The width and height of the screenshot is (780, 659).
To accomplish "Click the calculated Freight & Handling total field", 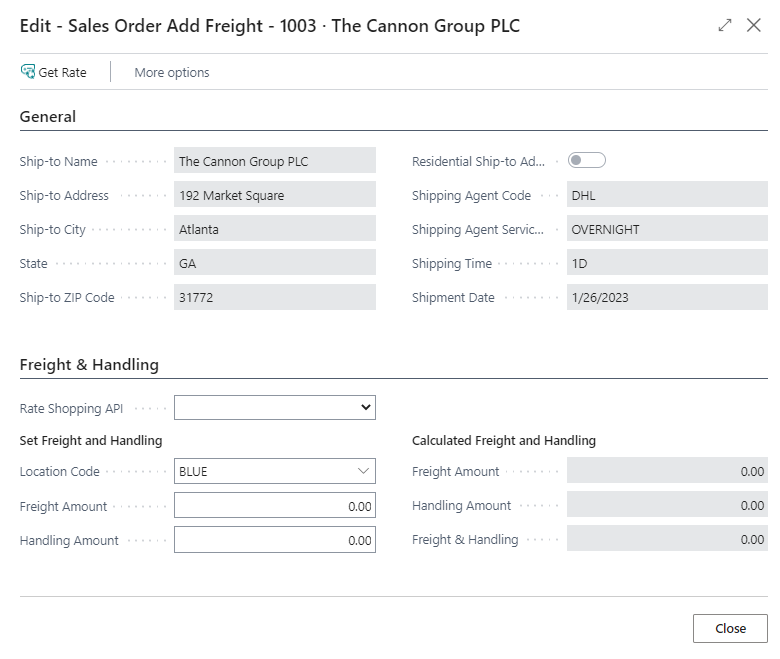I will (666, 539).
